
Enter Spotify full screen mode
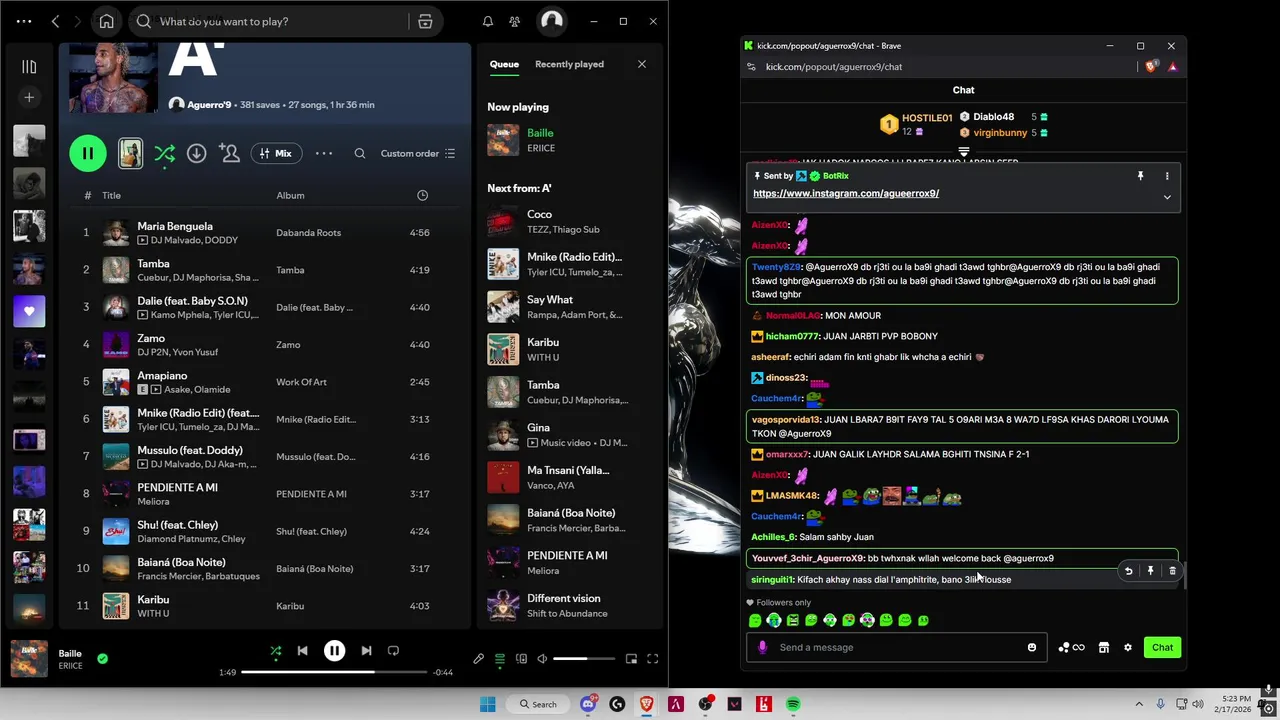[652, 659]
